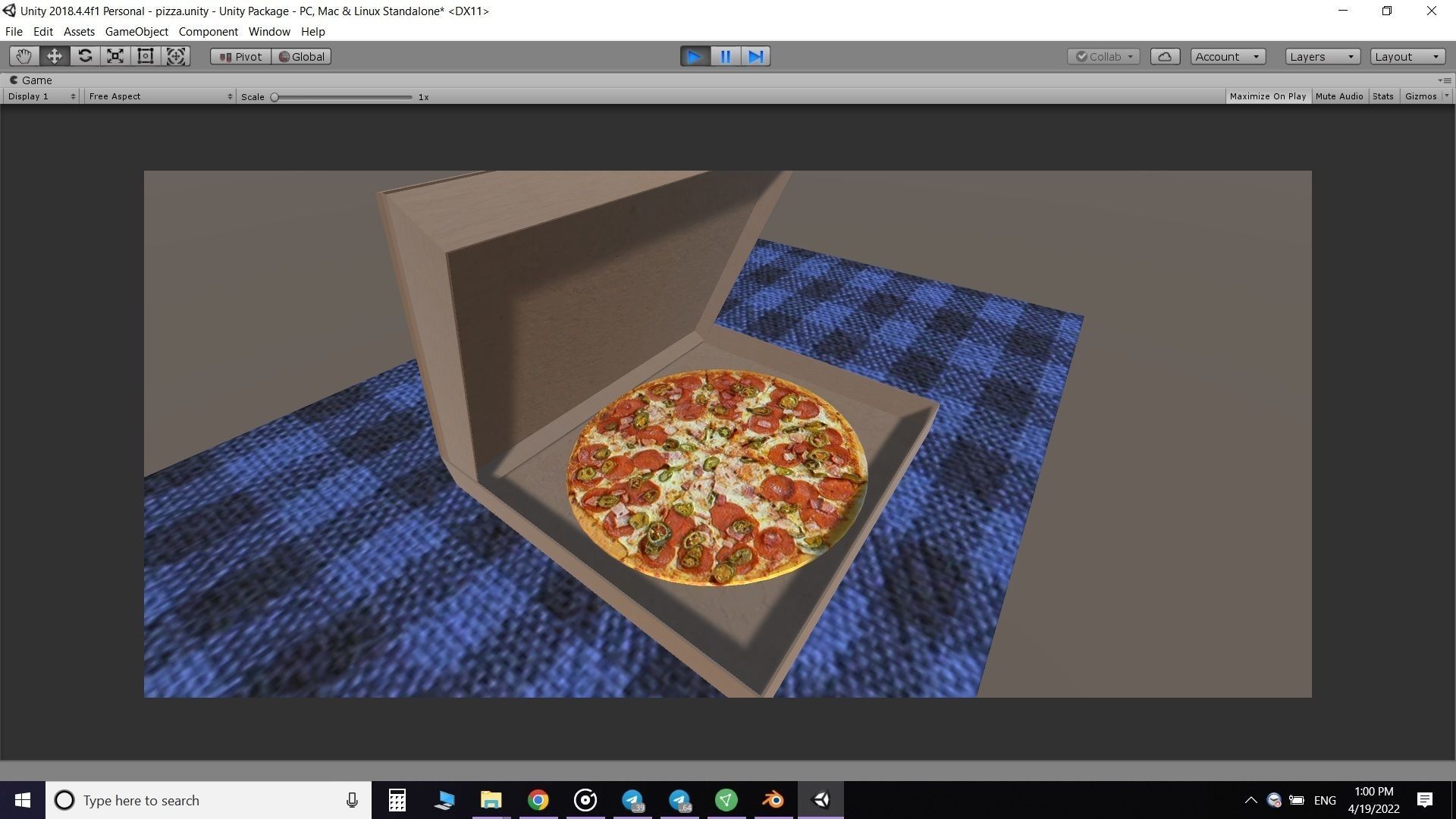Image resolution: width=1456 pixels, height=819 pixels.
Task: Select the Hand tool
Action: pos(23,56)
